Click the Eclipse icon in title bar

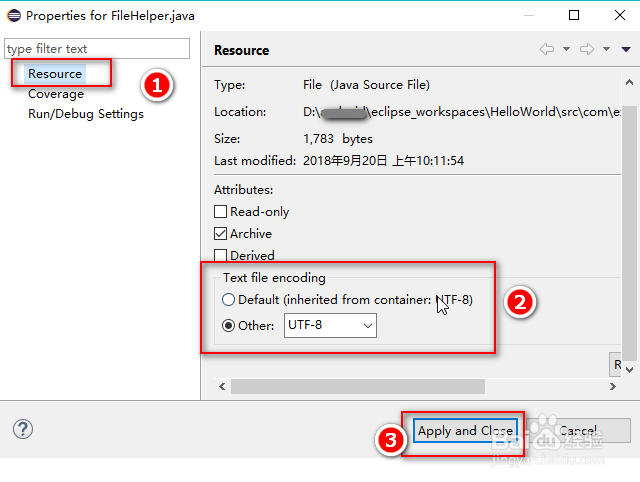click(x=13, y=15)
